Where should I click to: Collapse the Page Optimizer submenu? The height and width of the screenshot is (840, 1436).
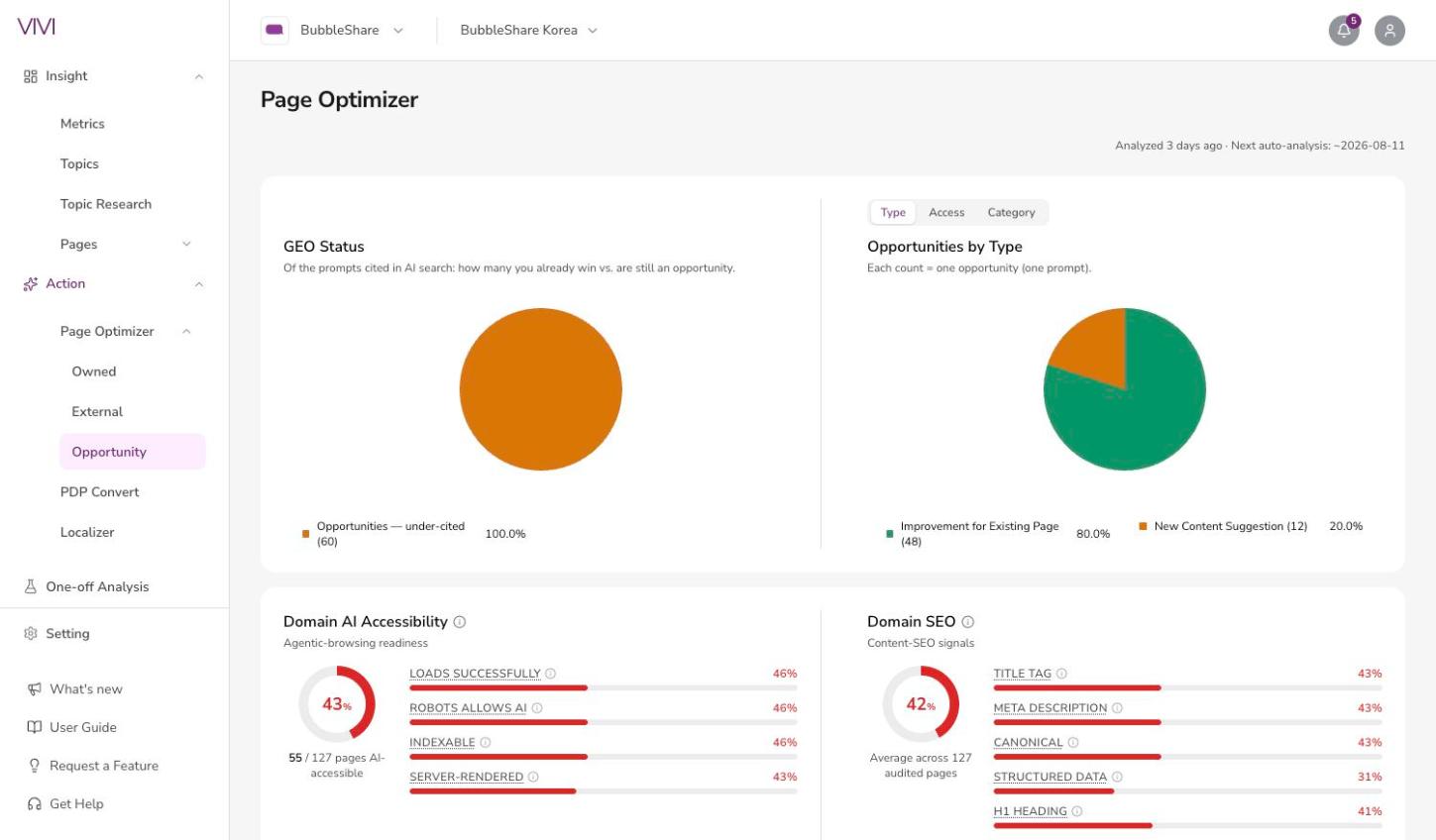186,331
